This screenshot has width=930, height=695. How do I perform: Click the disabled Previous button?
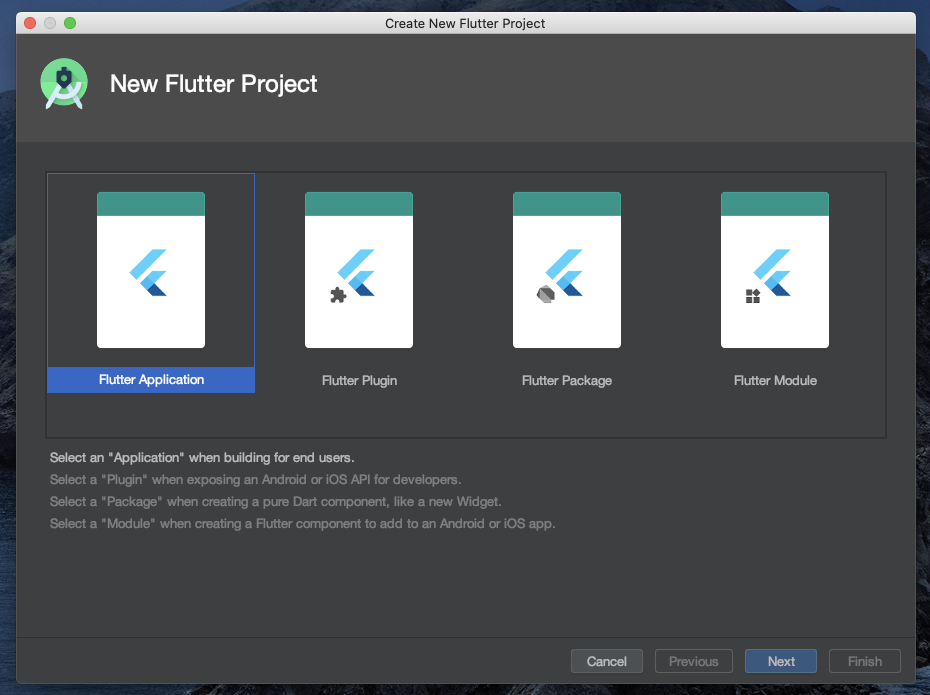pos(694,661)
